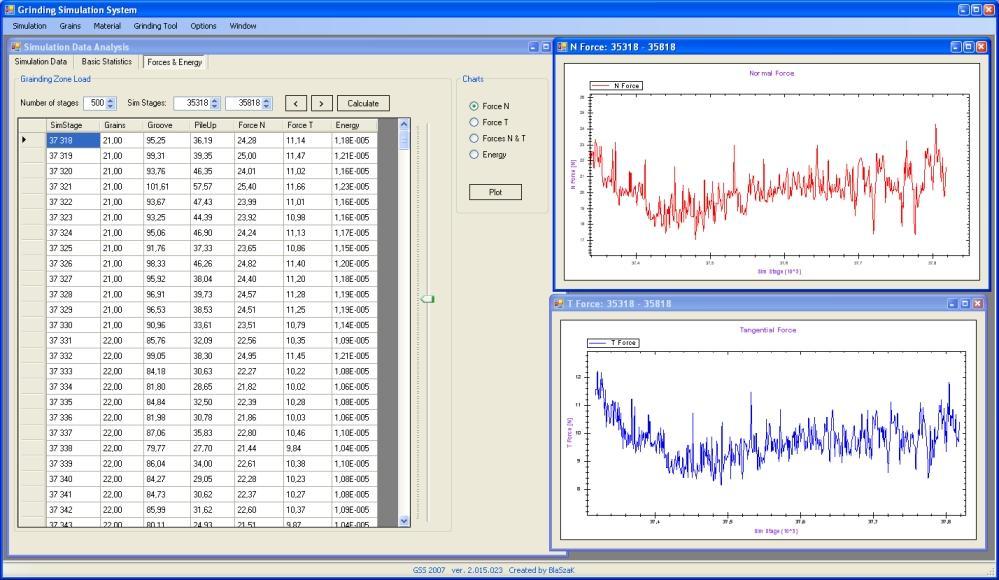This screenshot has height=580, width=999.
Task: Switch to the Basic Statistics tab
Action: pos(106,62)
